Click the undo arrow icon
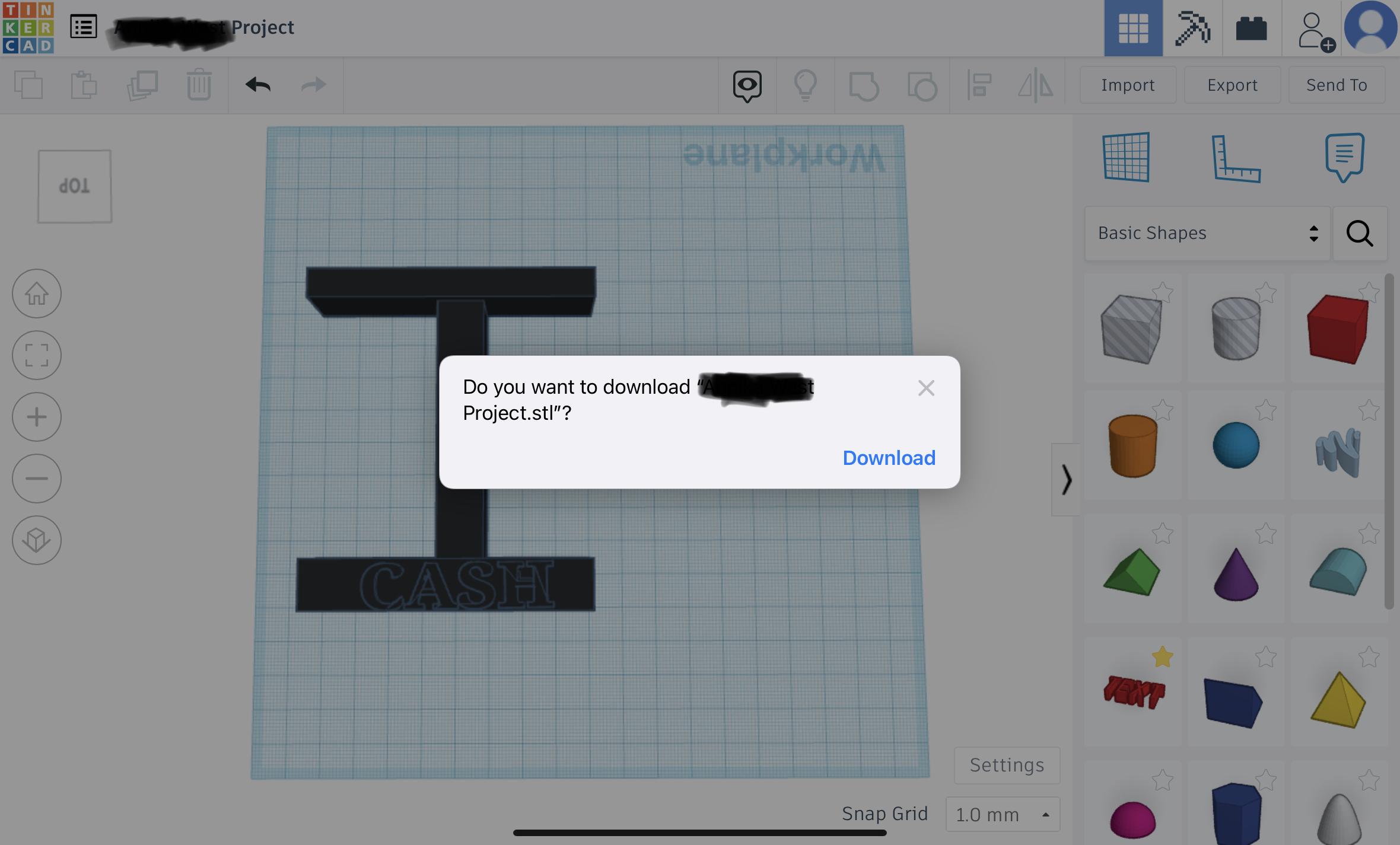Screen dimensions: 1400x845 click(258, 85)
